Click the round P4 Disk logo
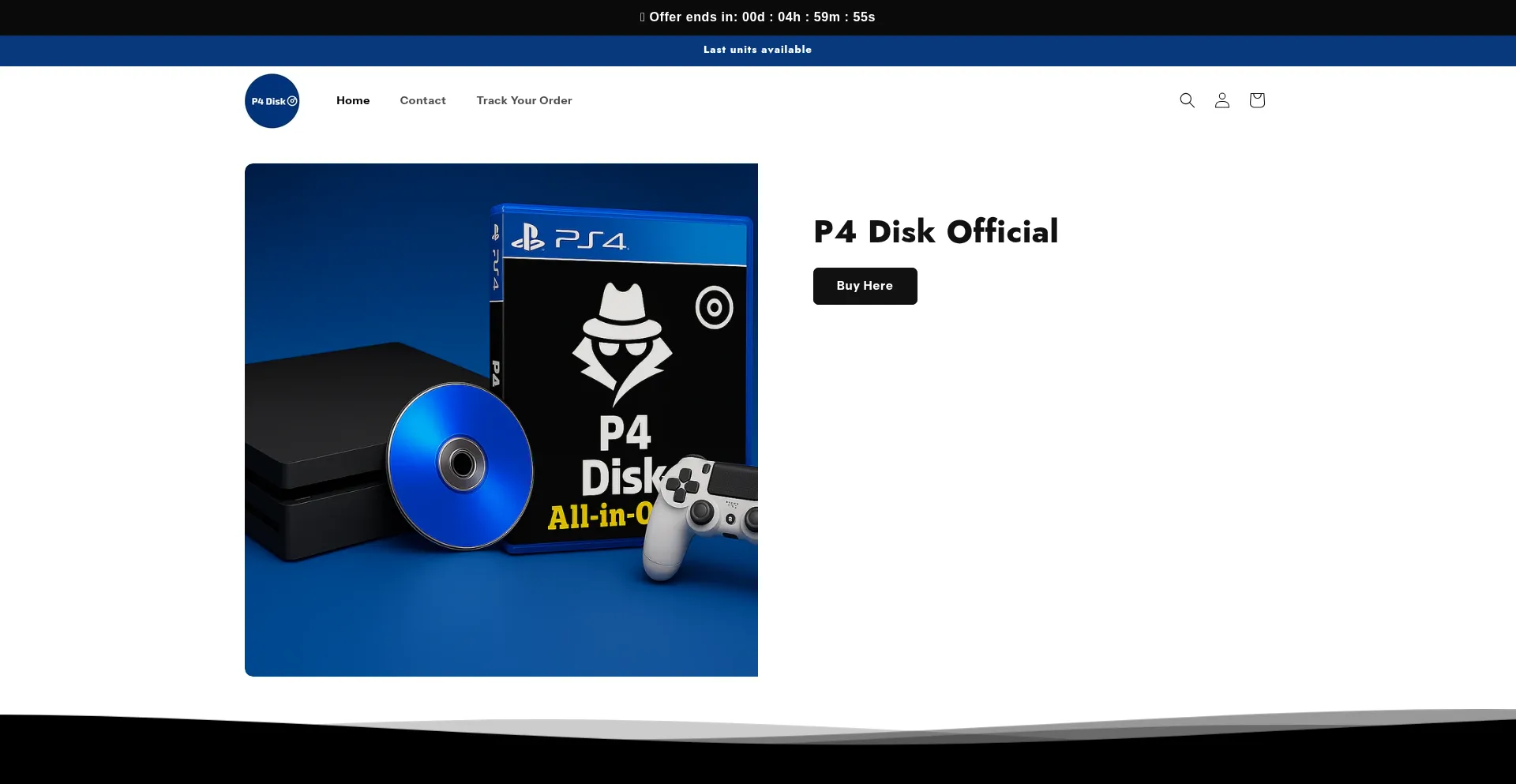Screen dimensions: 1516x784 pos(272,101)
